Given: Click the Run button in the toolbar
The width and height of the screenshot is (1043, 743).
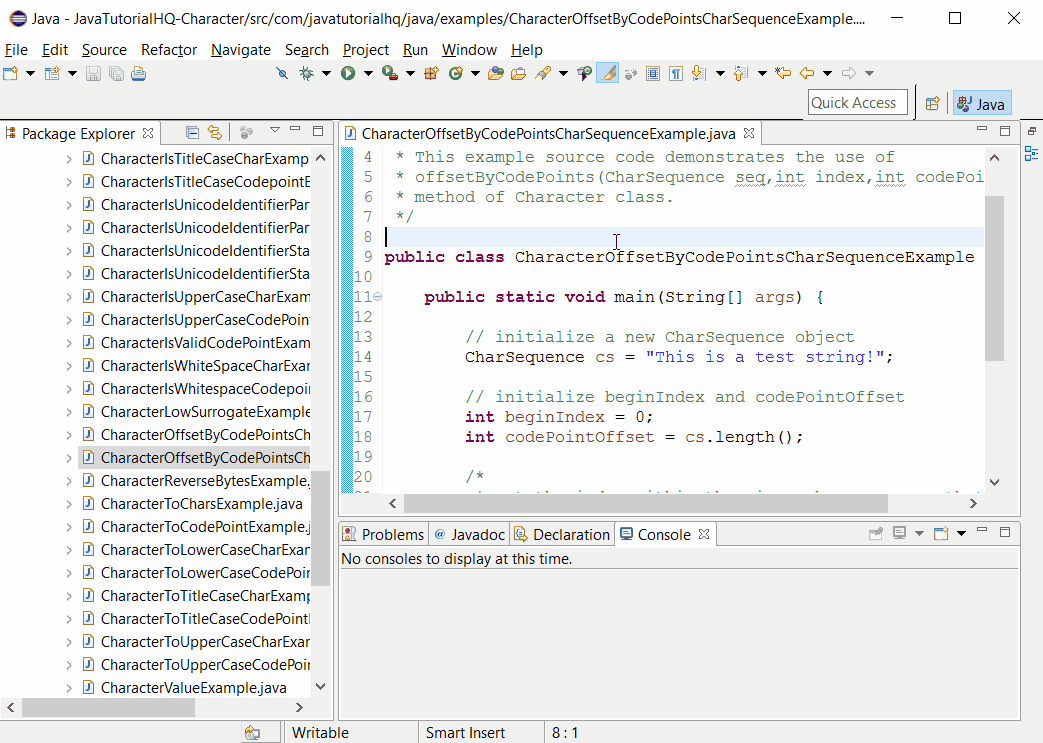Looking at the screenshot, I should click(x=347, y=73).
